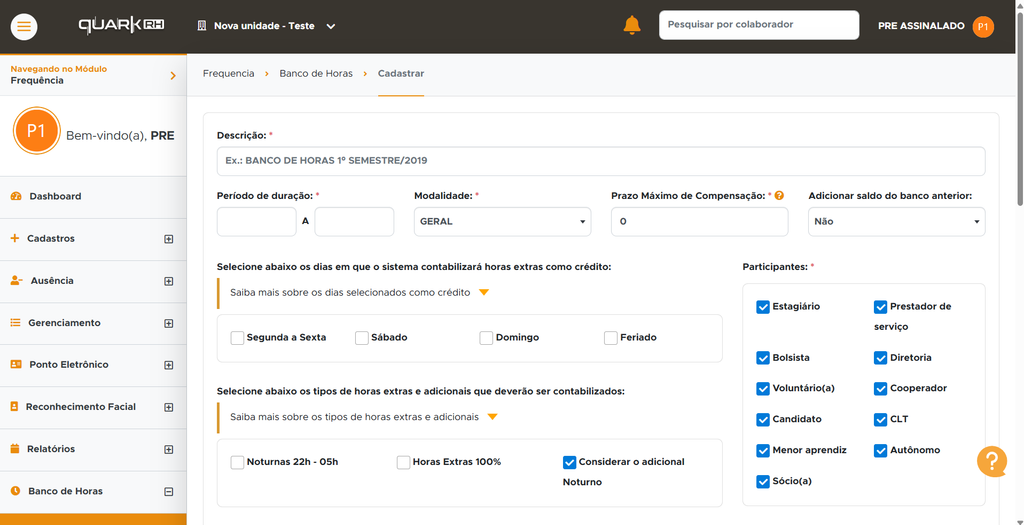The width and height of the screenshot is (1024, 525).
Task: Click PRE ASSINALADO user name
Action: [x=921, y=26]
